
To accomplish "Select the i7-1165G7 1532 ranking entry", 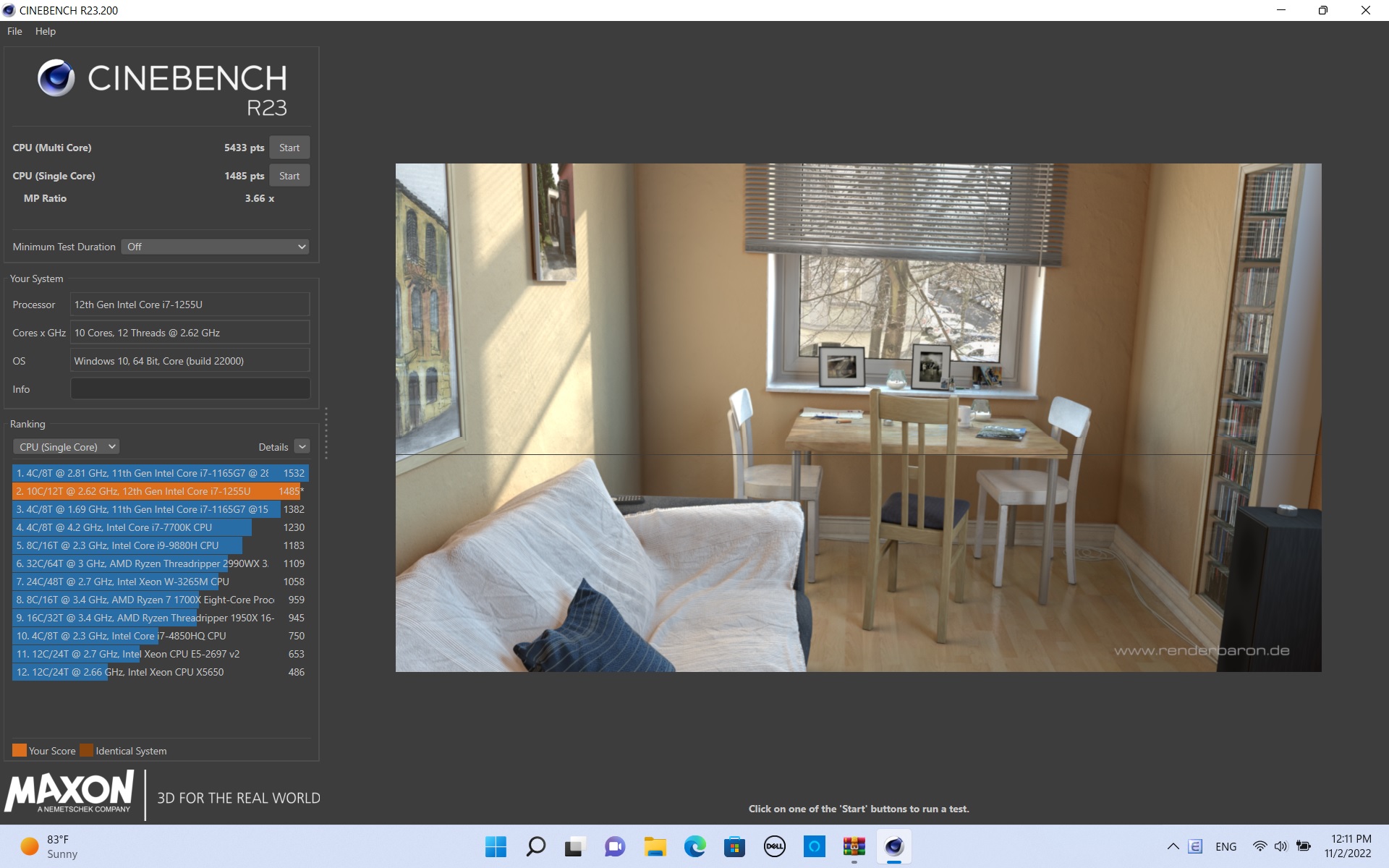I will (159, 473).
